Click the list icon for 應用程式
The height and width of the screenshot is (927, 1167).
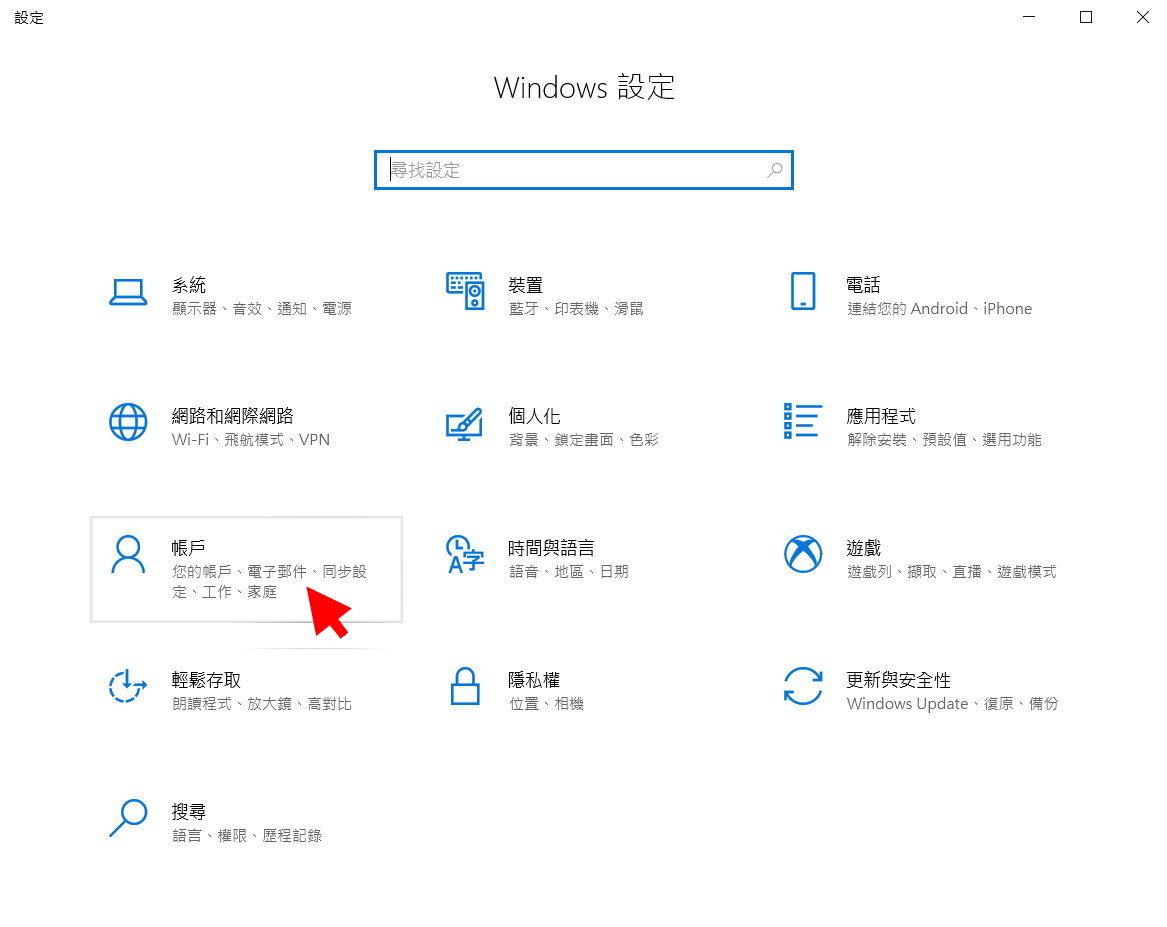coord(802,422)
